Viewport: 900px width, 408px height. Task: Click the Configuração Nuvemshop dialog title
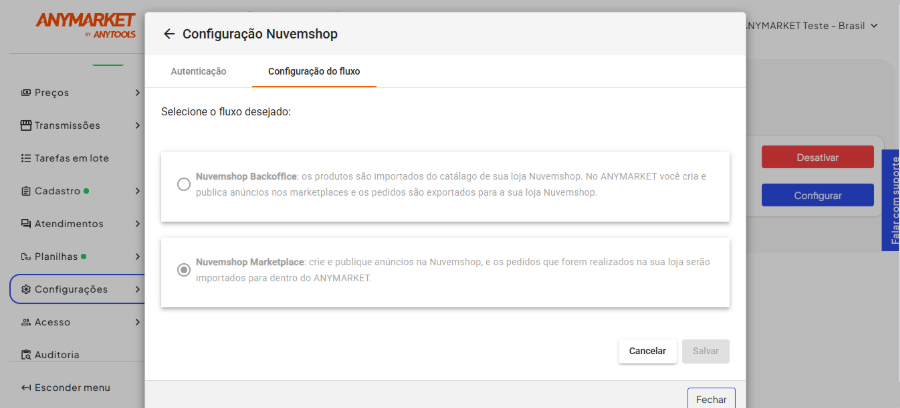[260, 34]
